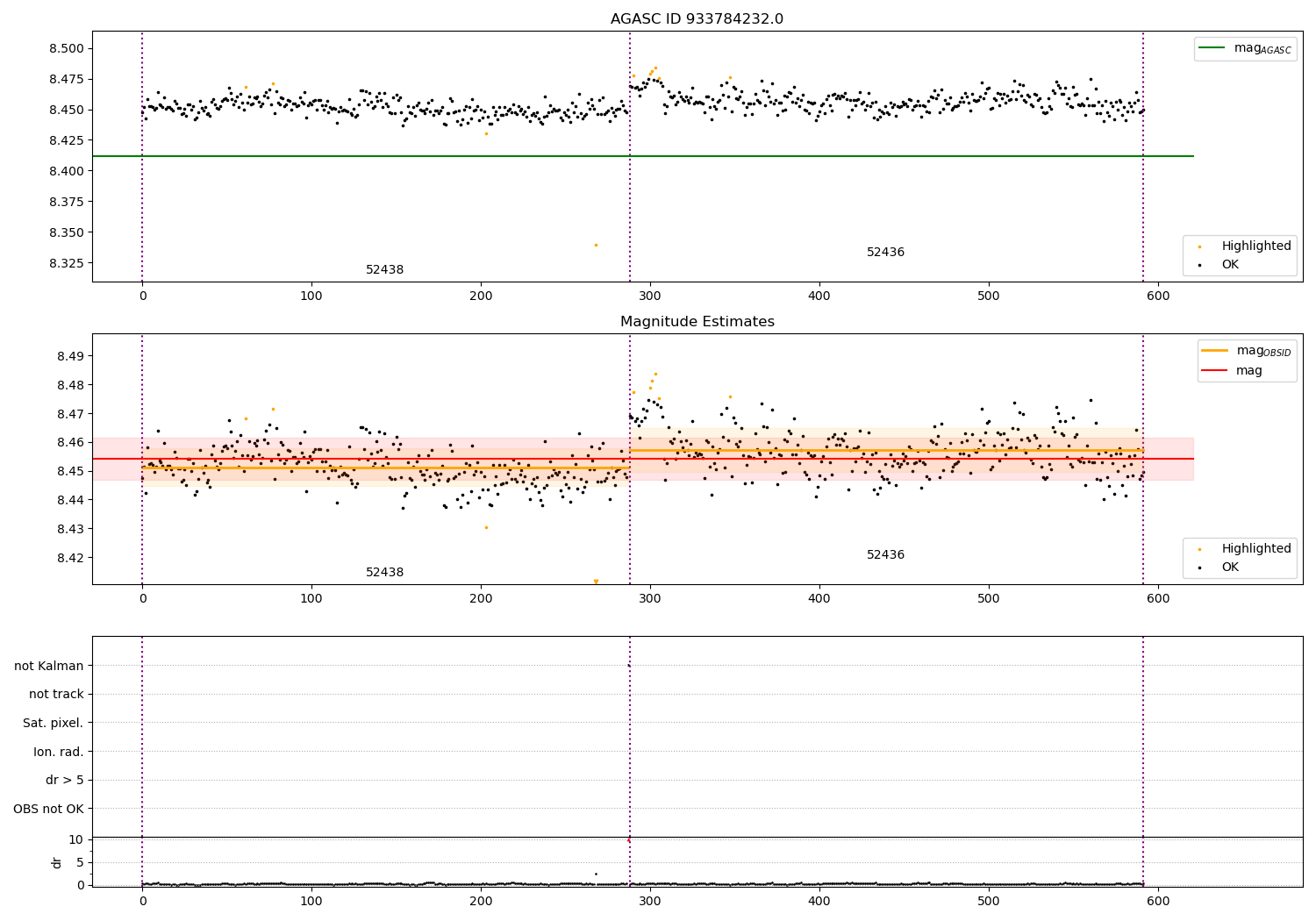The image size is (1316, 921).
Task: Click the 300 x-tick label under the top plot
Action: 650,297
